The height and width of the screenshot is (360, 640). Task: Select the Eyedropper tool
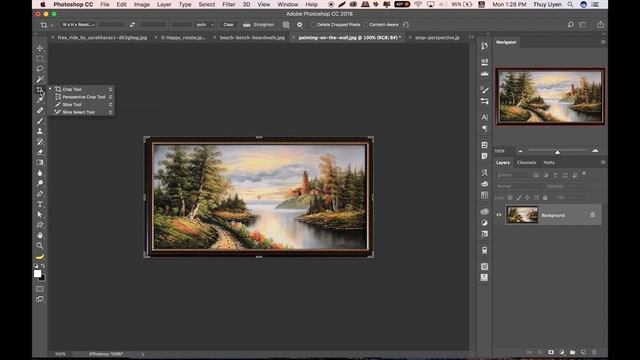[x=40, y=100]
